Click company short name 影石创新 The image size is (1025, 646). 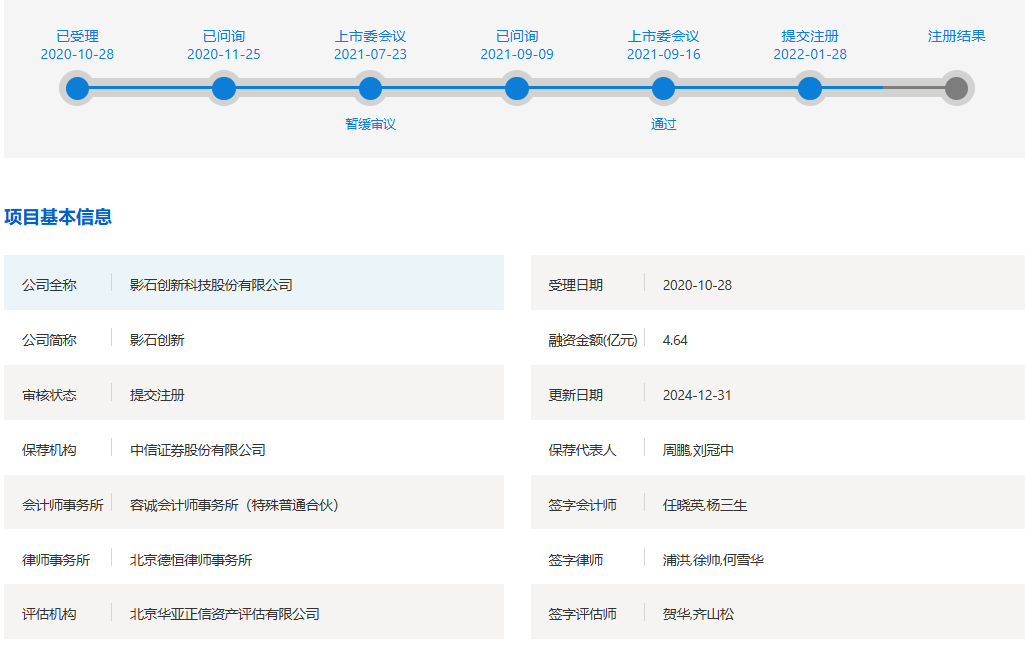pos(157,340)
